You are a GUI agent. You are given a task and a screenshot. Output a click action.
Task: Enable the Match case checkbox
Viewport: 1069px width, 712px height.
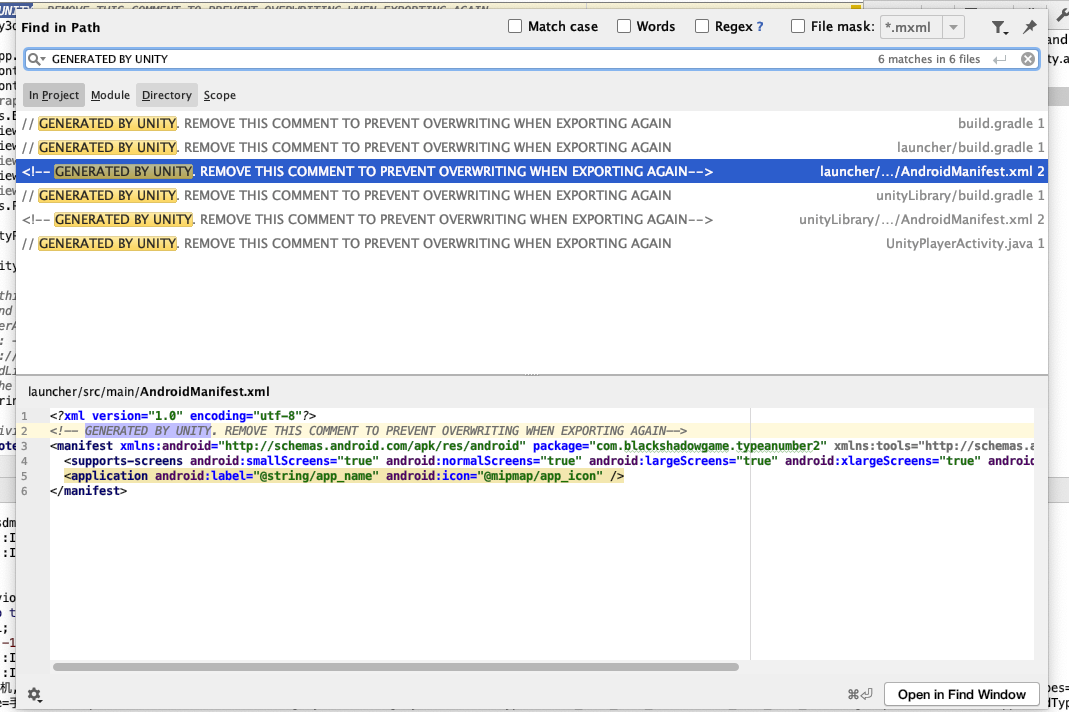tap(515, 26)
